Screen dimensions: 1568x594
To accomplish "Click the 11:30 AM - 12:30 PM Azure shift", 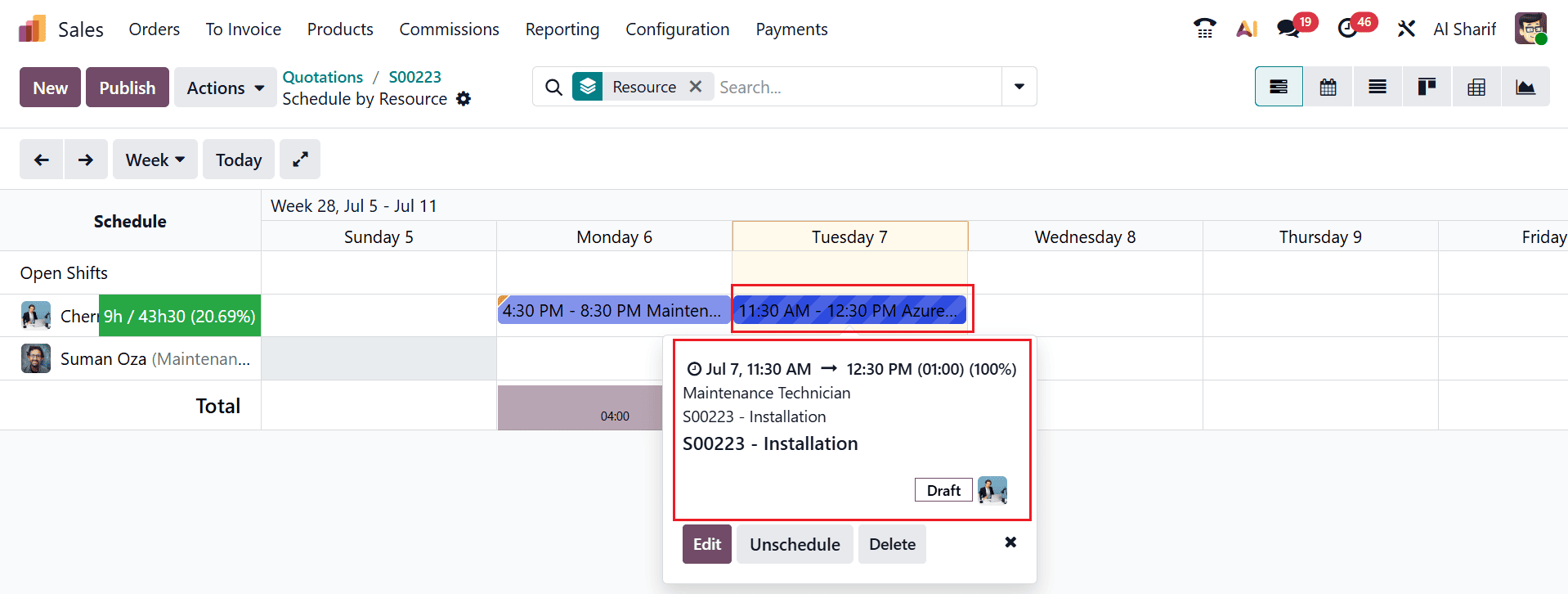I will [x=849, y=311].
